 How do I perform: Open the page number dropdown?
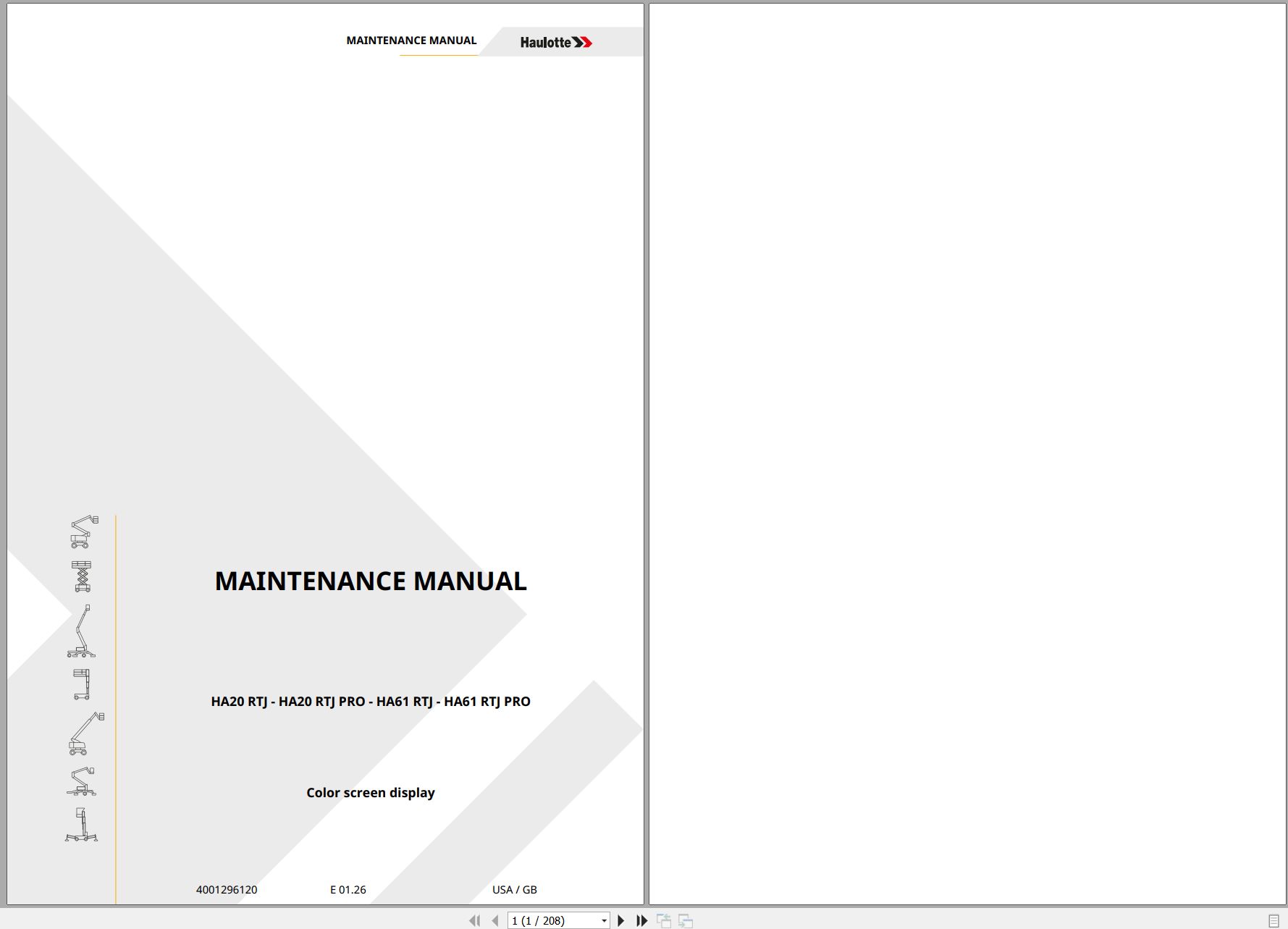click(x=604, y=921)
